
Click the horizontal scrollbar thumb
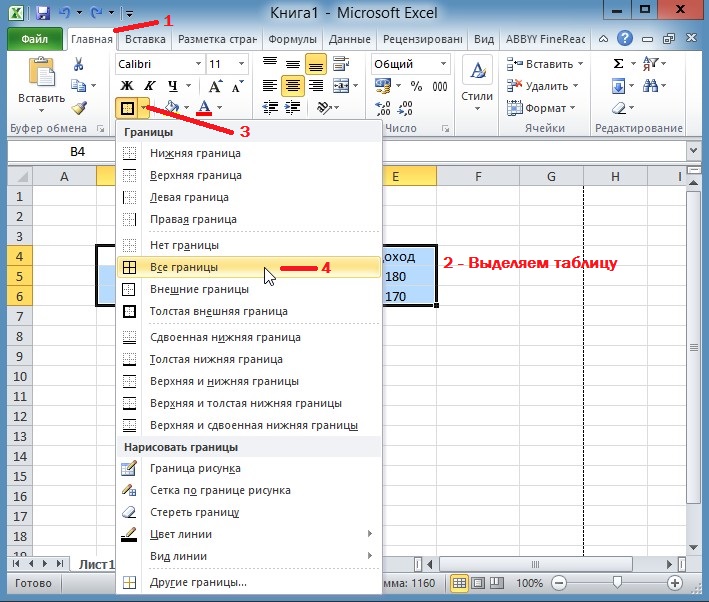[x=535, y=564]
